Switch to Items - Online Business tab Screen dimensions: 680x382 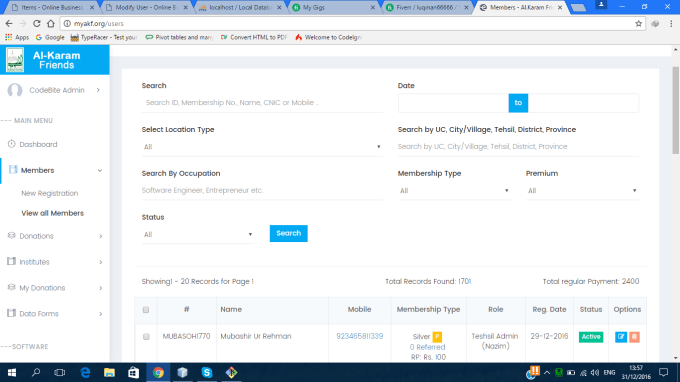pyautogui.click(x=52, y=7)
